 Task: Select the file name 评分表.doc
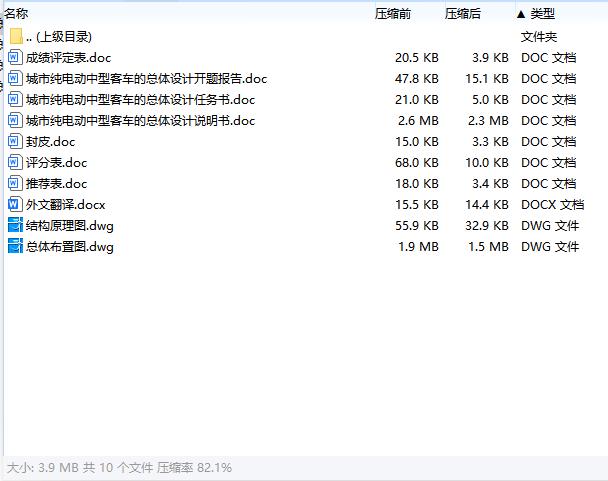57,163
